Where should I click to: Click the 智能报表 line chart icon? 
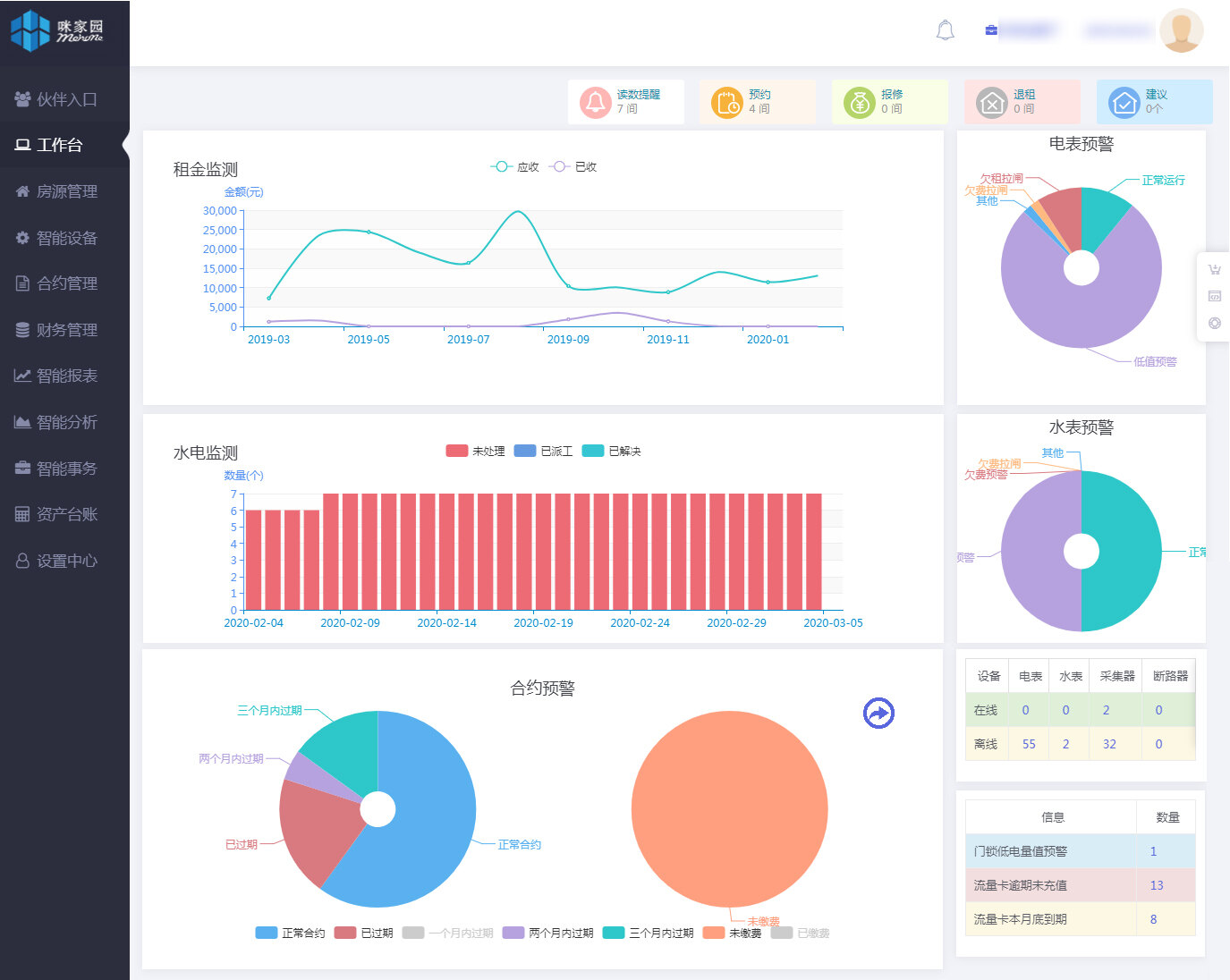point(22,376)
